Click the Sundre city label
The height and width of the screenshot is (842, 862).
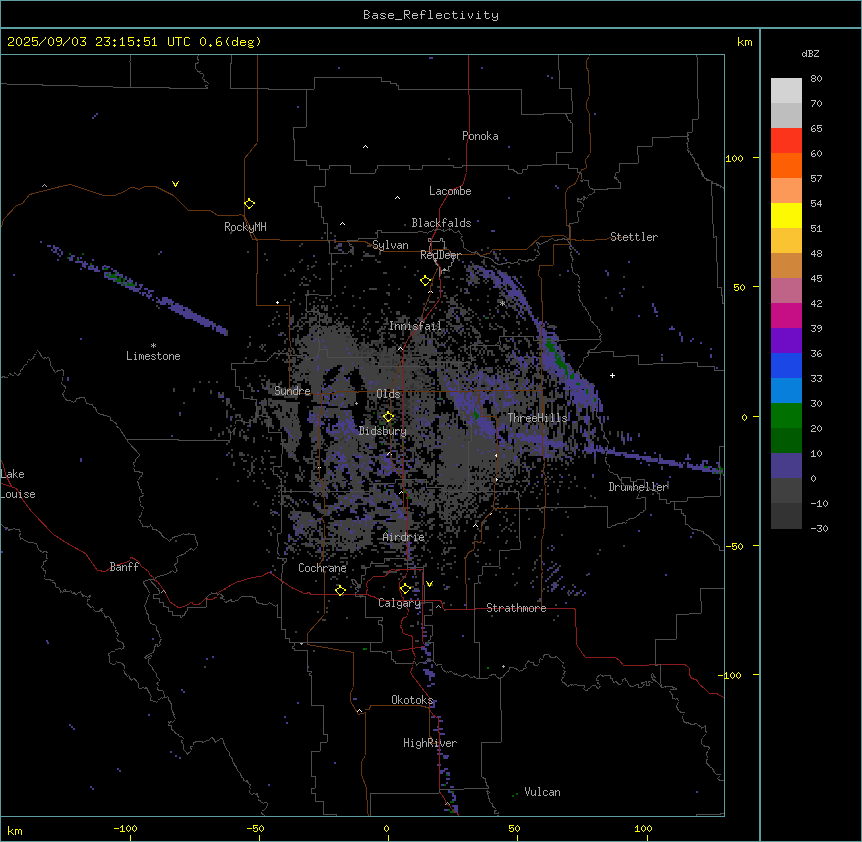pyautogui.click(x=292, y=391)
